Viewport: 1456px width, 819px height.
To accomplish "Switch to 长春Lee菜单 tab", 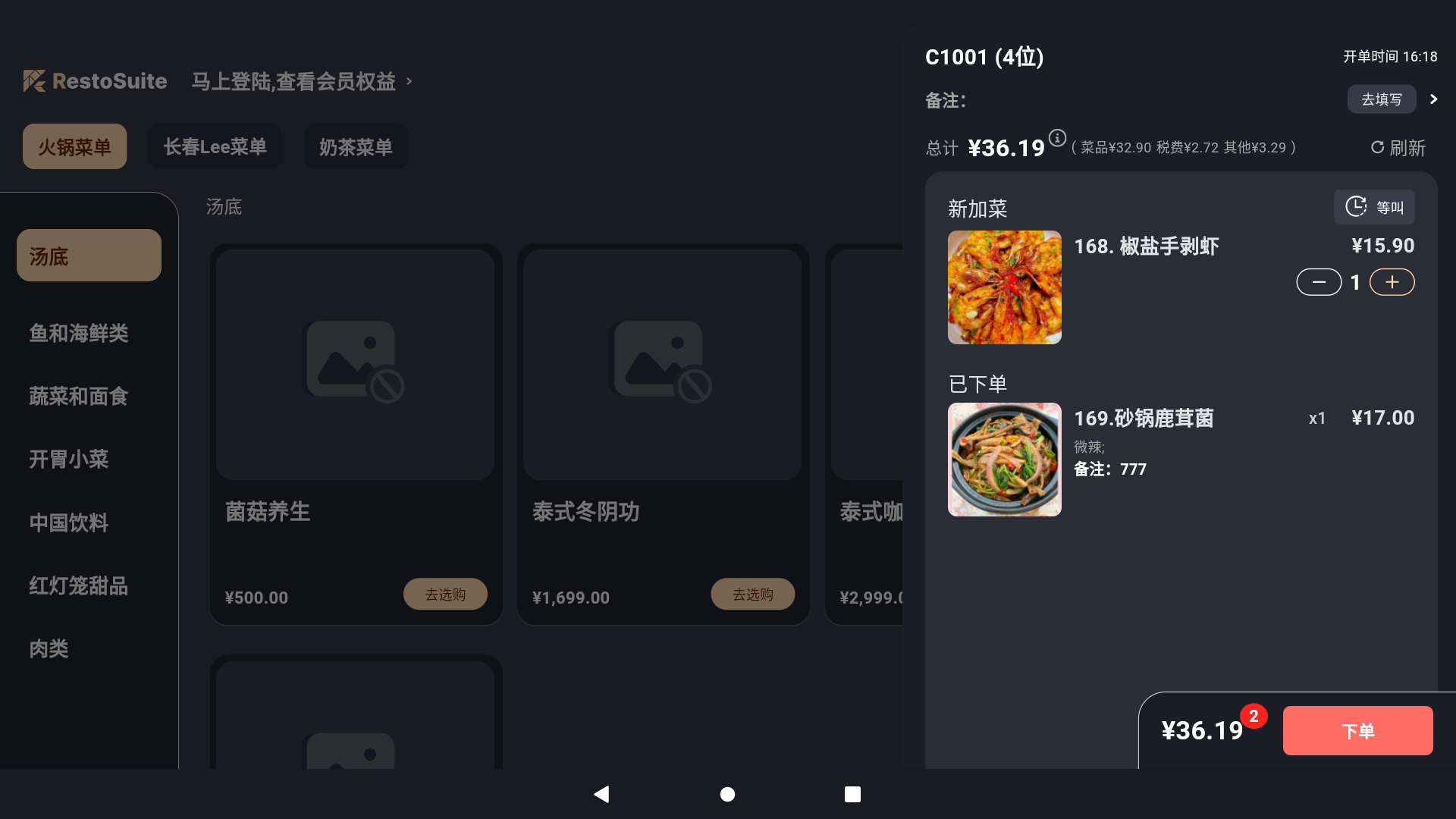I will (215, 146).
